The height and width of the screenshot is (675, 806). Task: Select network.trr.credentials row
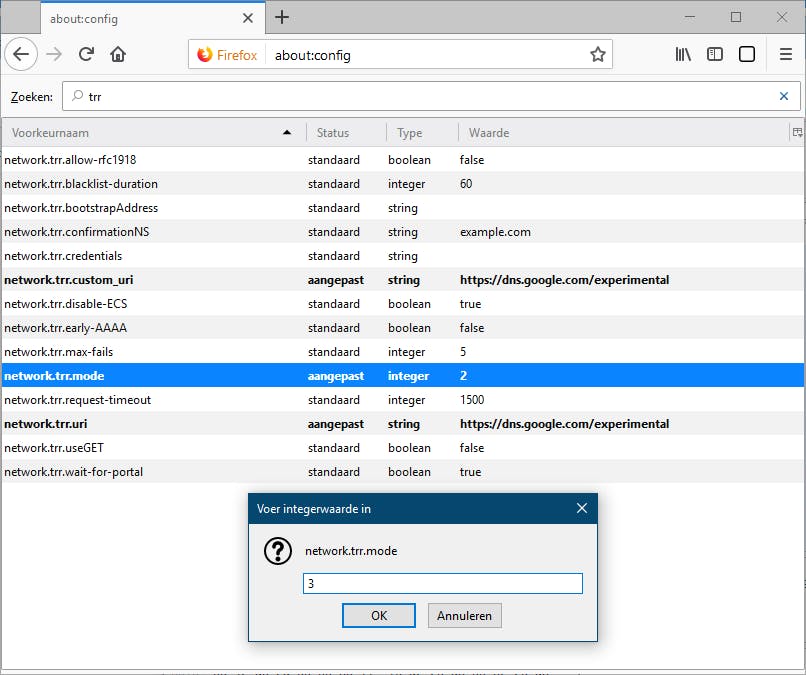tap(403, 256)
